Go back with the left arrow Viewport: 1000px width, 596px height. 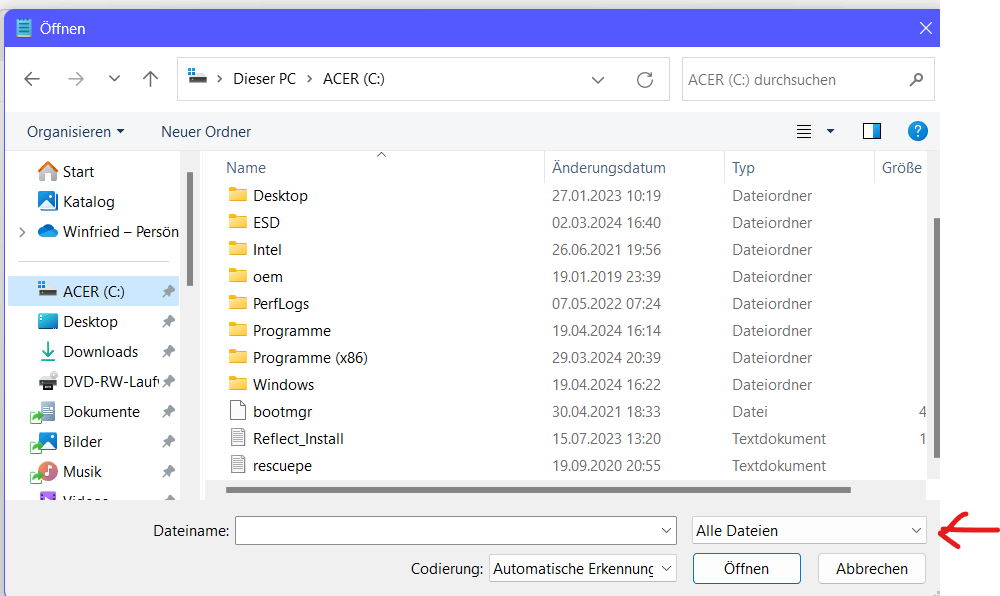pos(32,79)
